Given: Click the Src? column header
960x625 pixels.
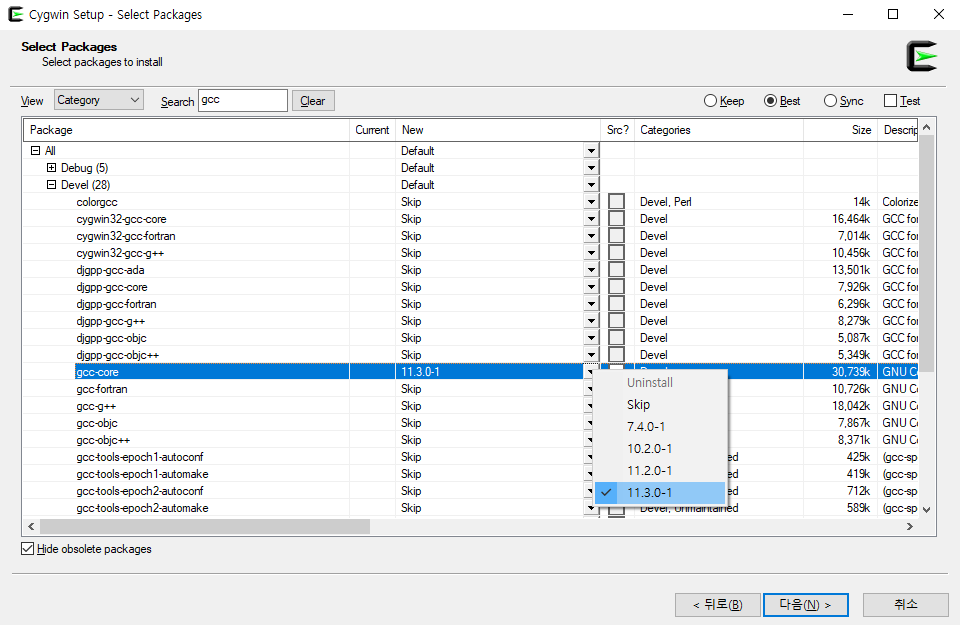Looking at the screenshot, I should click(618, 130).
